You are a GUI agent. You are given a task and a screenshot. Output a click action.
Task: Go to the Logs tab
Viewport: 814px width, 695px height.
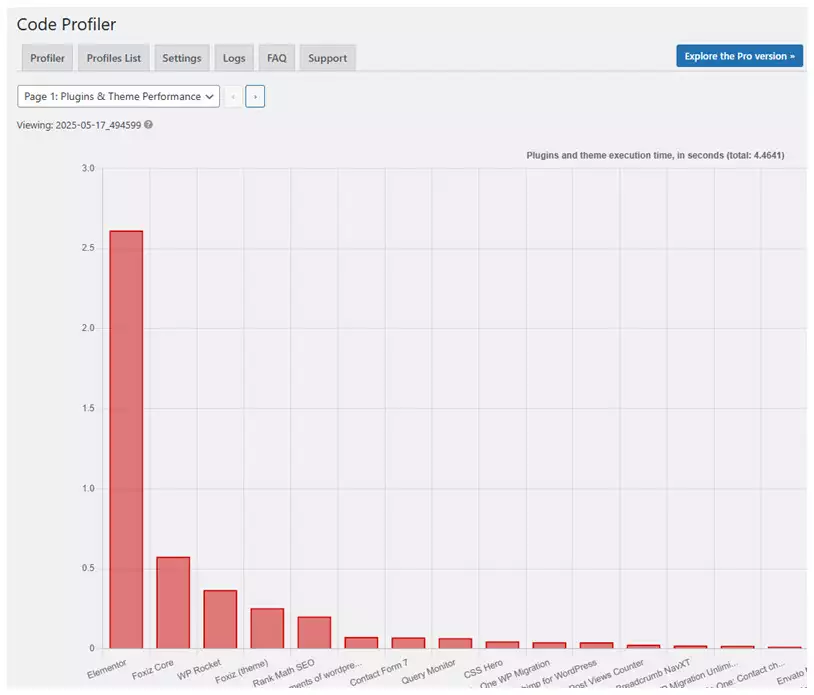[x=234, y=58]
